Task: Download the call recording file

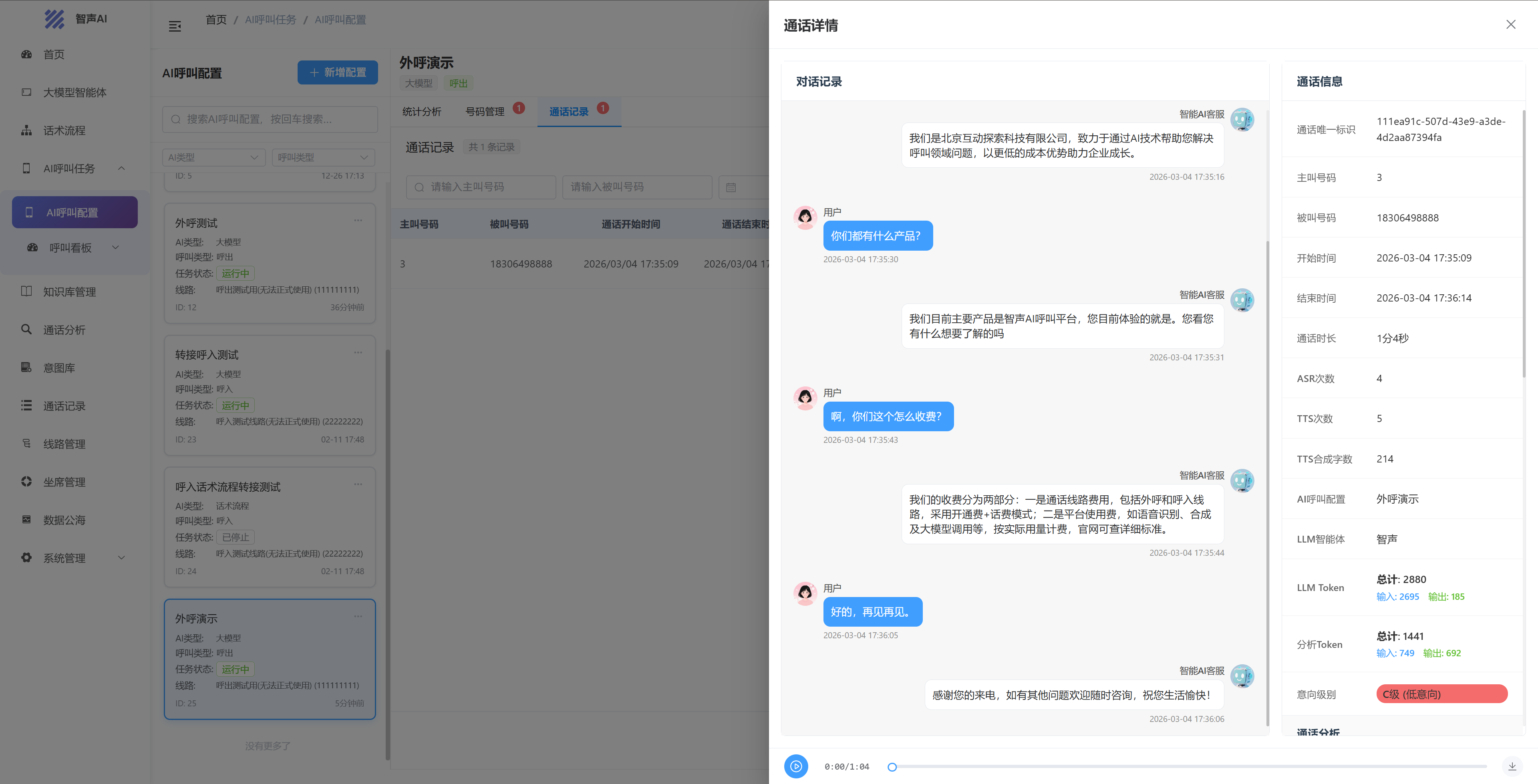Action: [1512, 766]
